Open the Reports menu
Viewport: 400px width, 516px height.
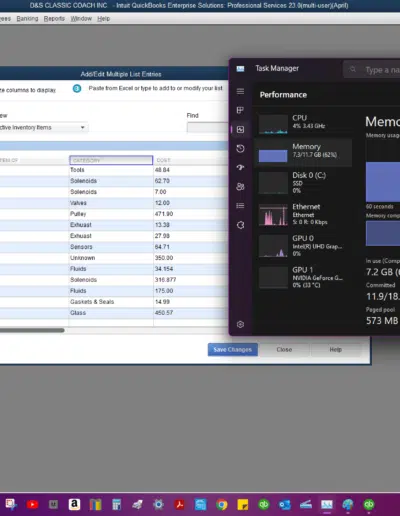54,19
